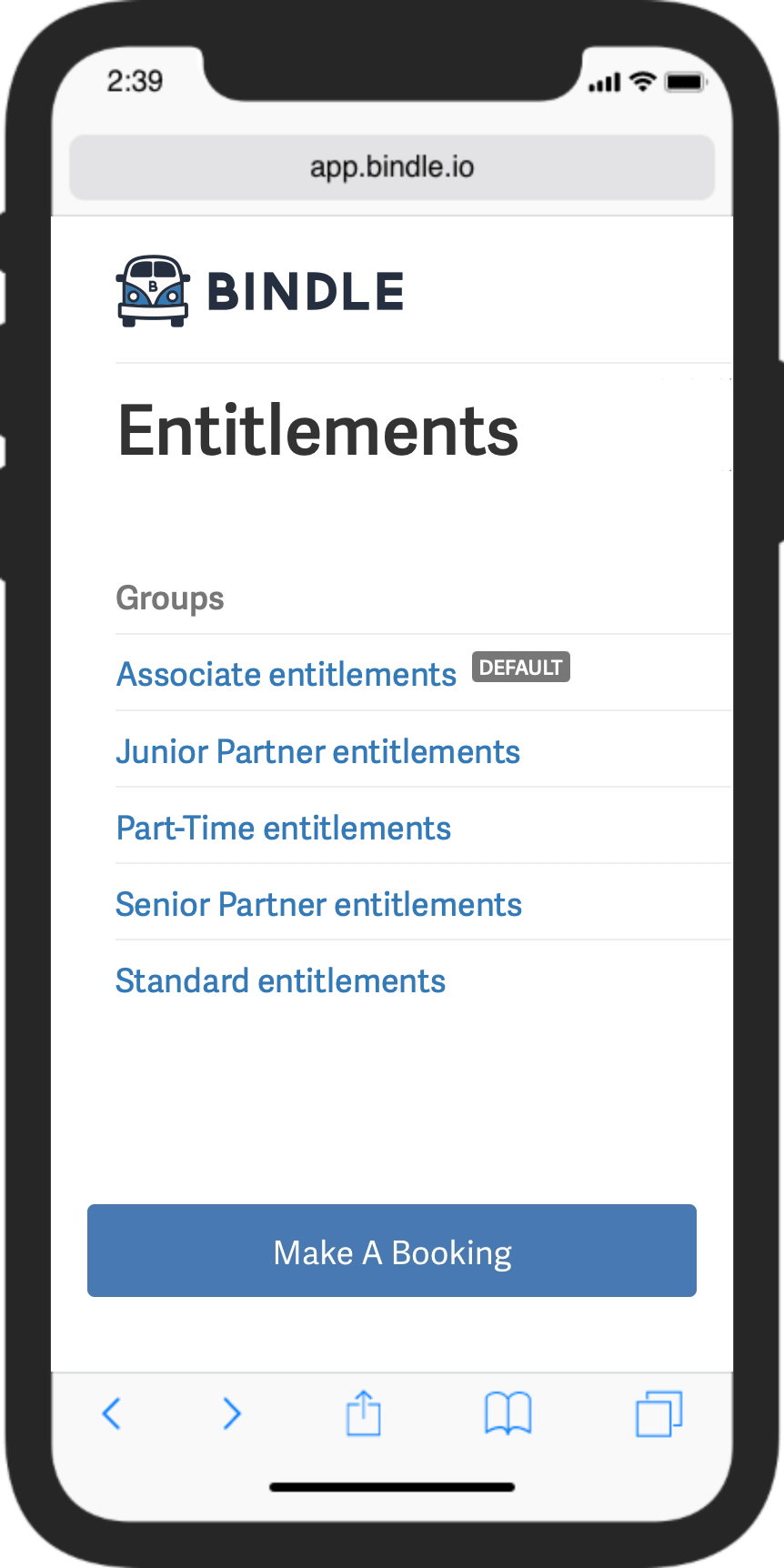
Task: Tap the 2:39 clock in status bar
Action: 136,82
